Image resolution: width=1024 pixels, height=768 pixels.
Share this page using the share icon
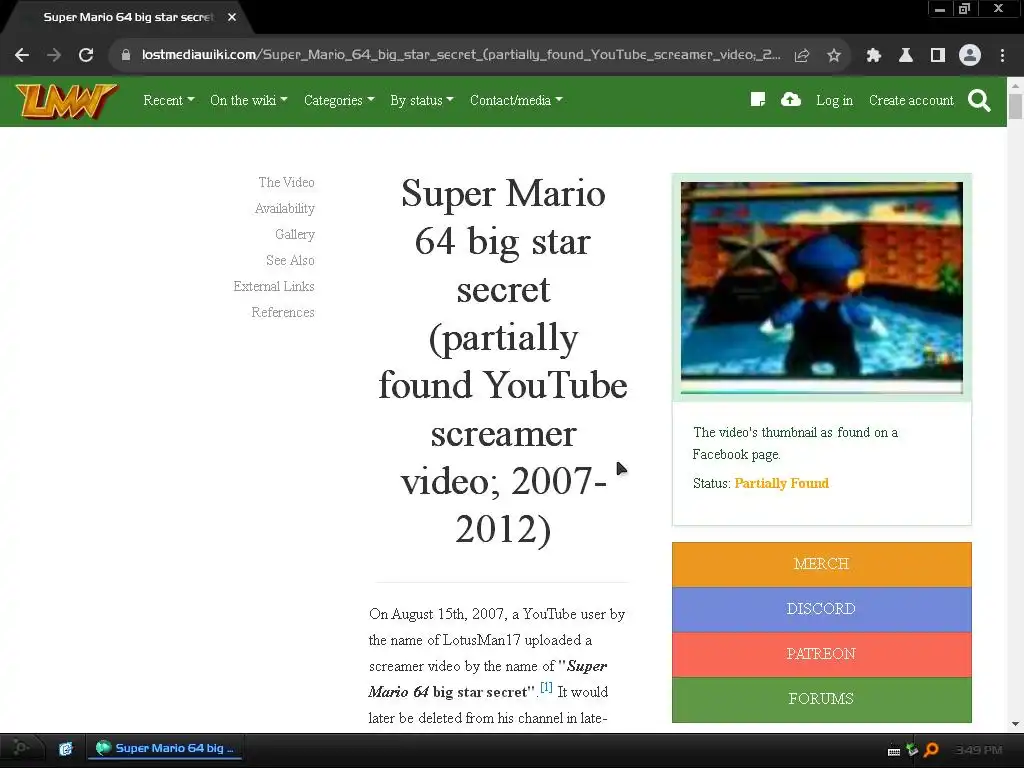[802, 56]
